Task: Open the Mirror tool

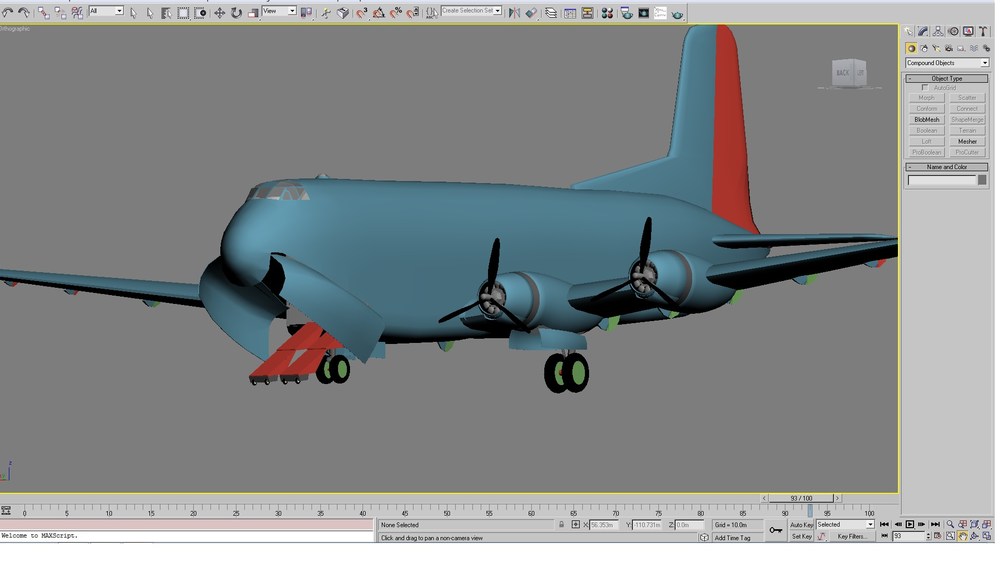Action: (x=514, y=12)
